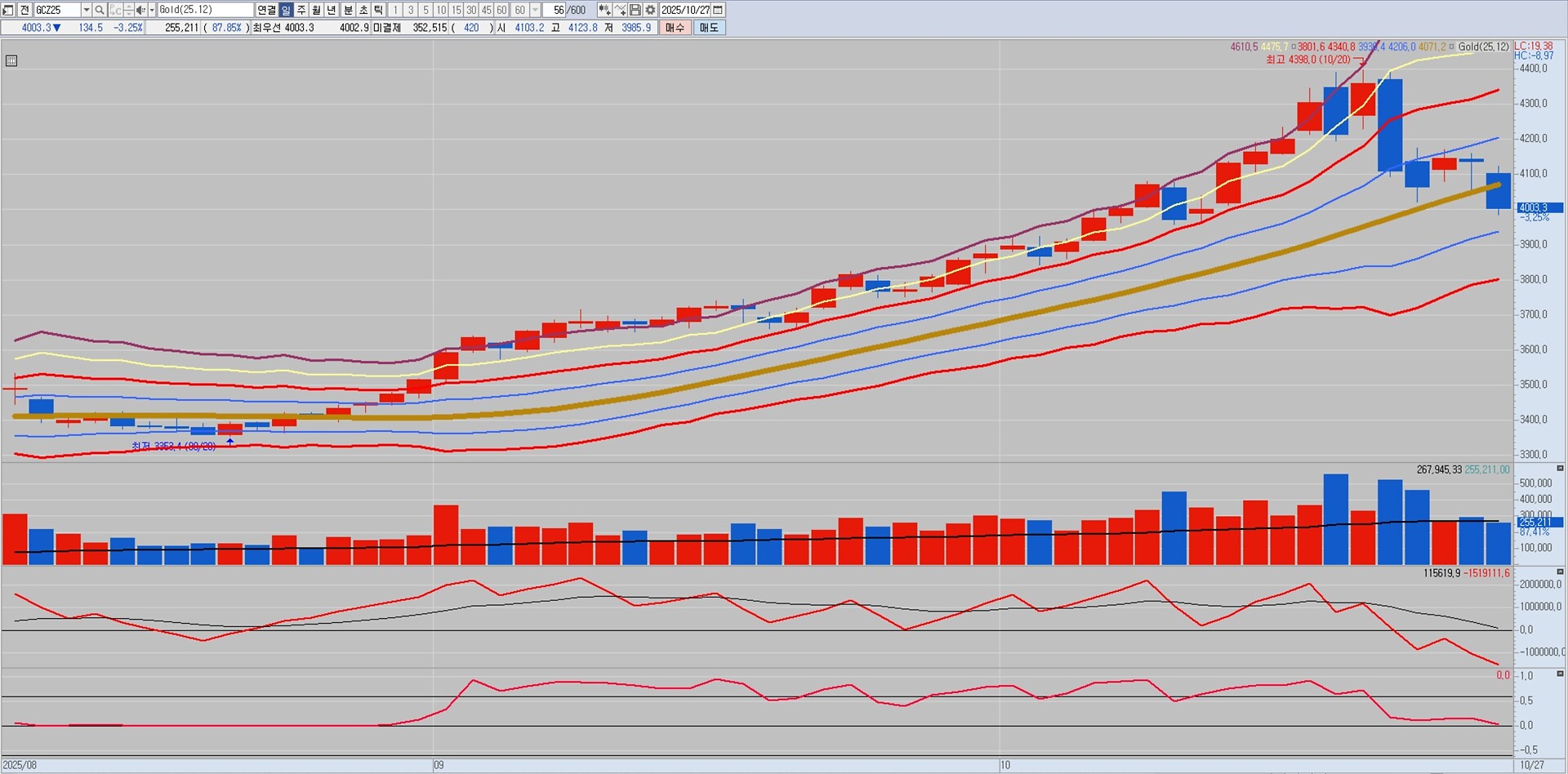Switch to the 분 minute period
The image size is (1568, 774).
point(348,10)
